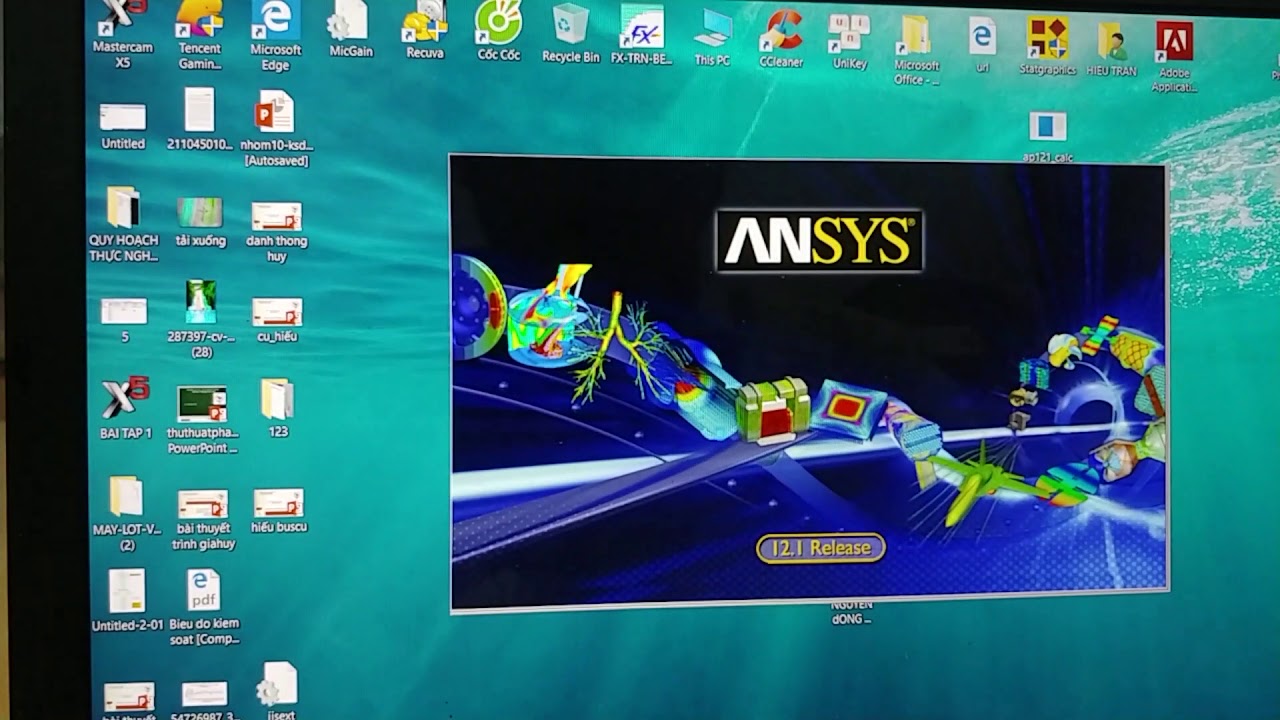Select the thuthuatpha PowerPoint file
The height and width of the screenshot is (720, 1280).
[202, 419]
